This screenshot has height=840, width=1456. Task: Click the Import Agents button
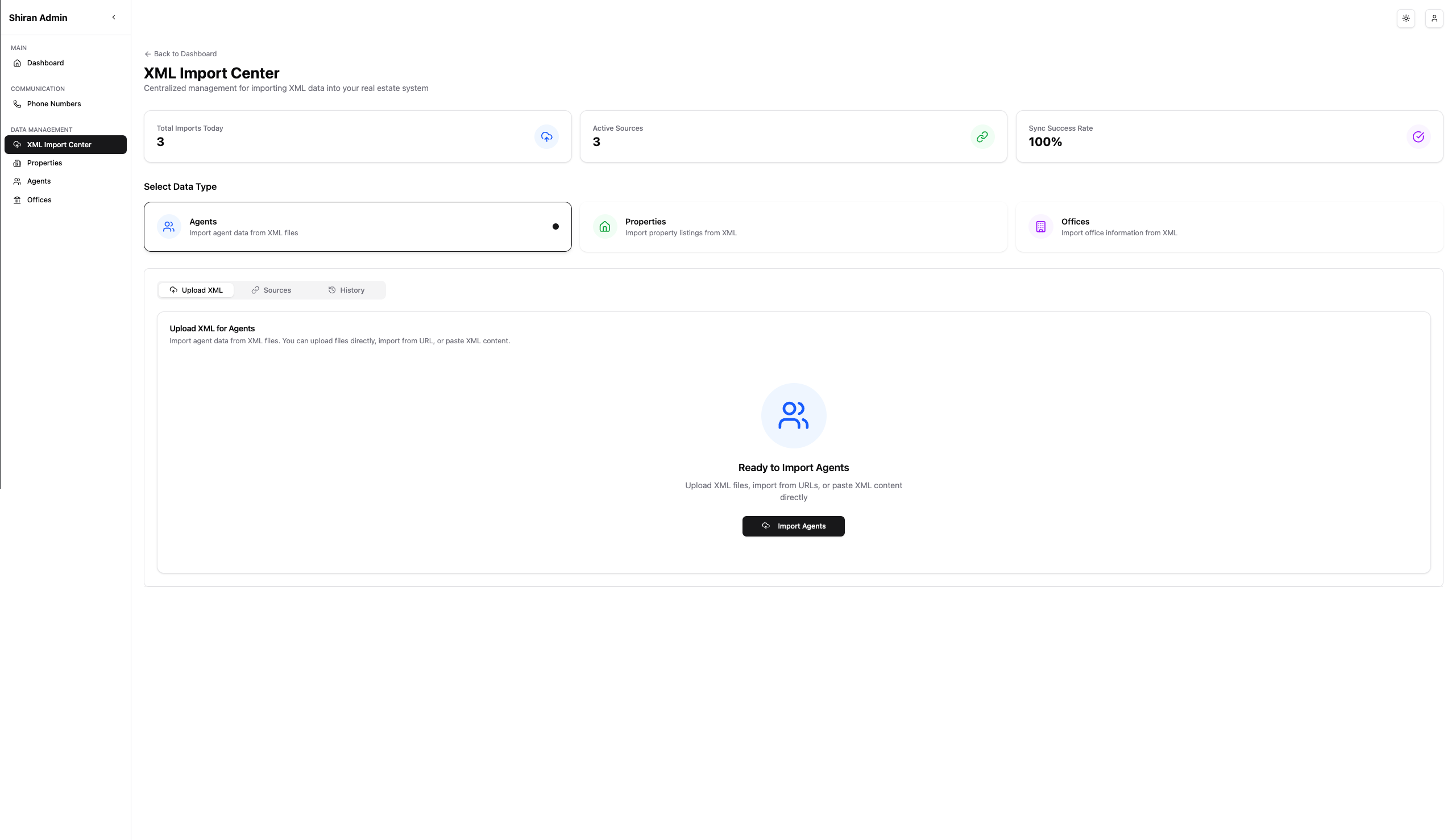pyautogui.click(x=793, y=526)
